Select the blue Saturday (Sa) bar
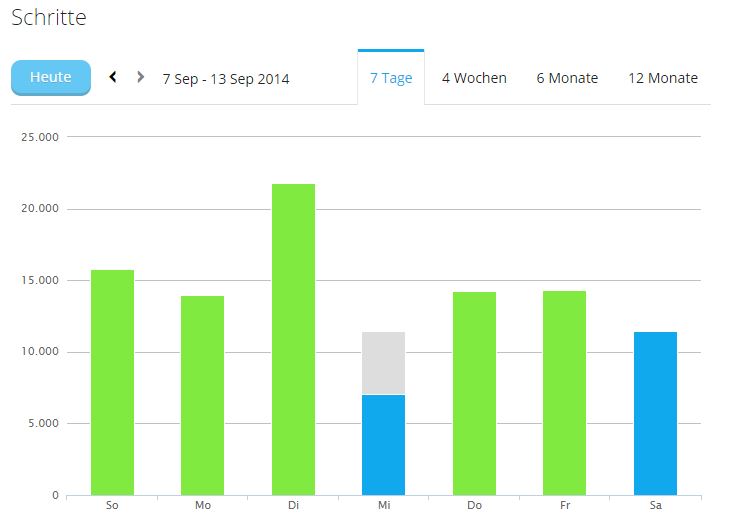The height and width of the screenshot is (529, 730). pyautogui.click(x=655, y=413)
